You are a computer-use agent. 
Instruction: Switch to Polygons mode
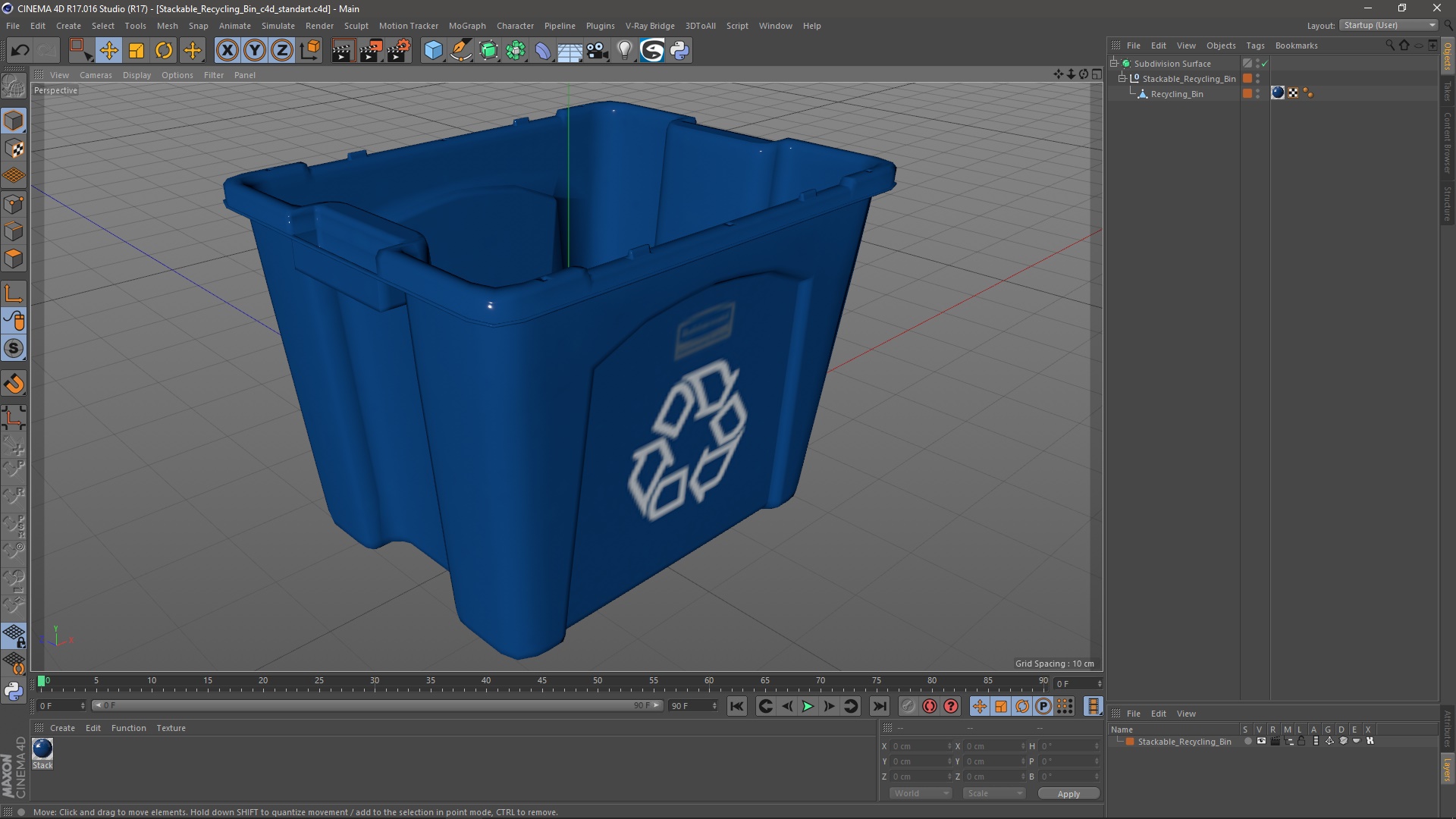(x=14, y=259)
